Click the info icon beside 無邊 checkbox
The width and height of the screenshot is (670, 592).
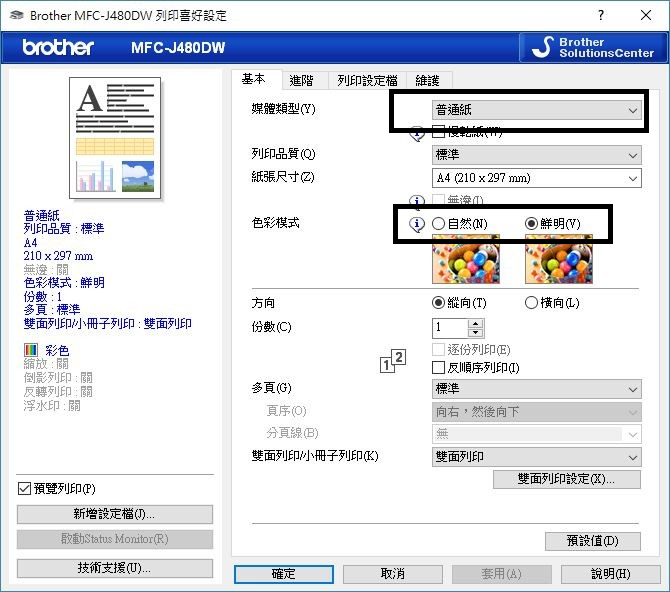(417, 200)
